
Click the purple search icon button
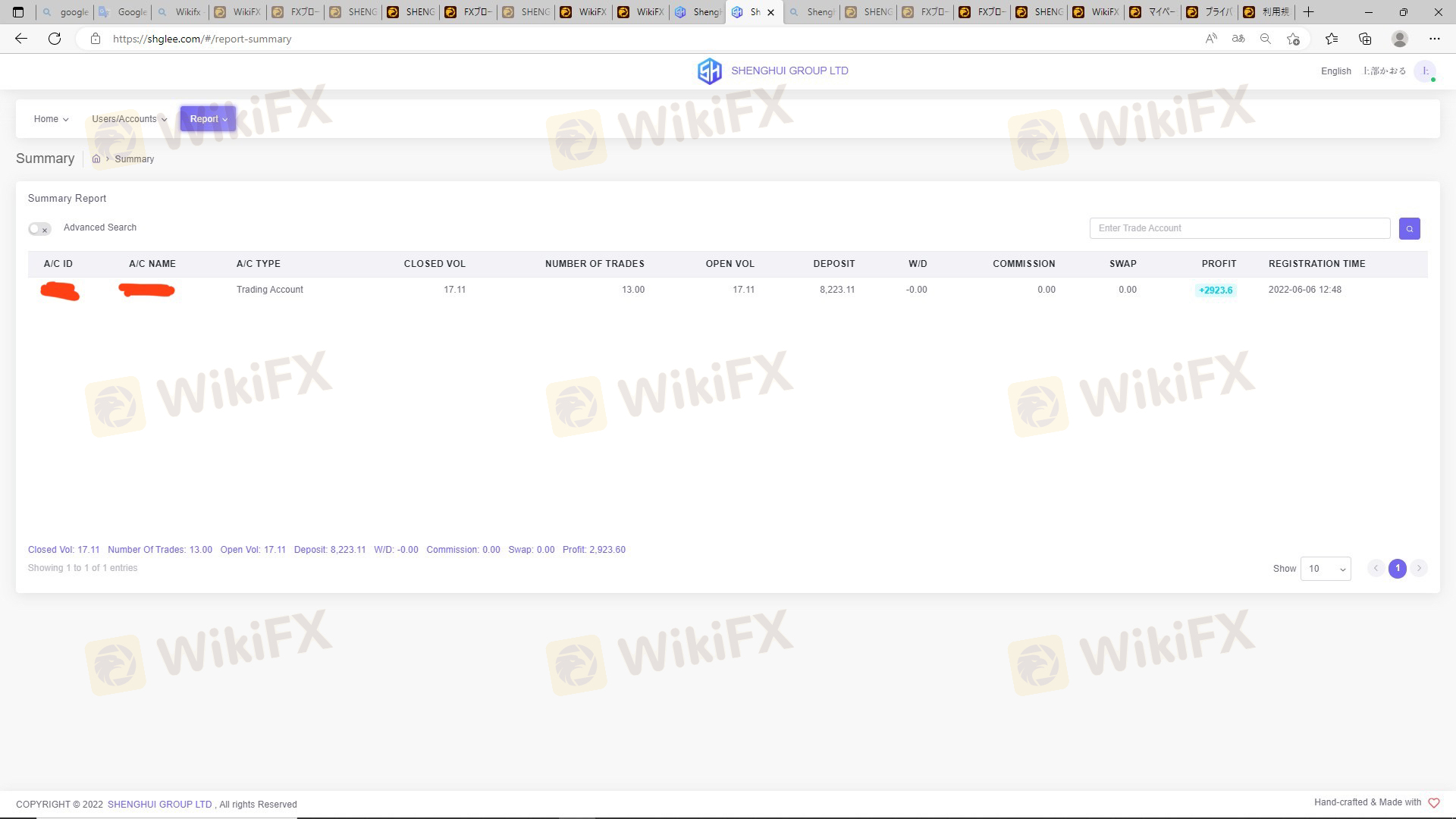[x=1409, y=228]
